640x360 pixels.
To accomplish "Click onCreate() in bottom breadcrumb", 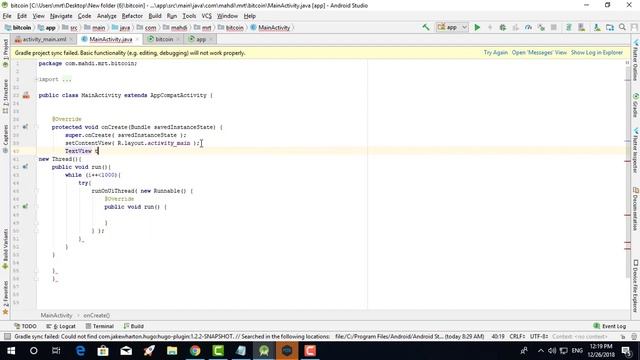I will 96,315.
